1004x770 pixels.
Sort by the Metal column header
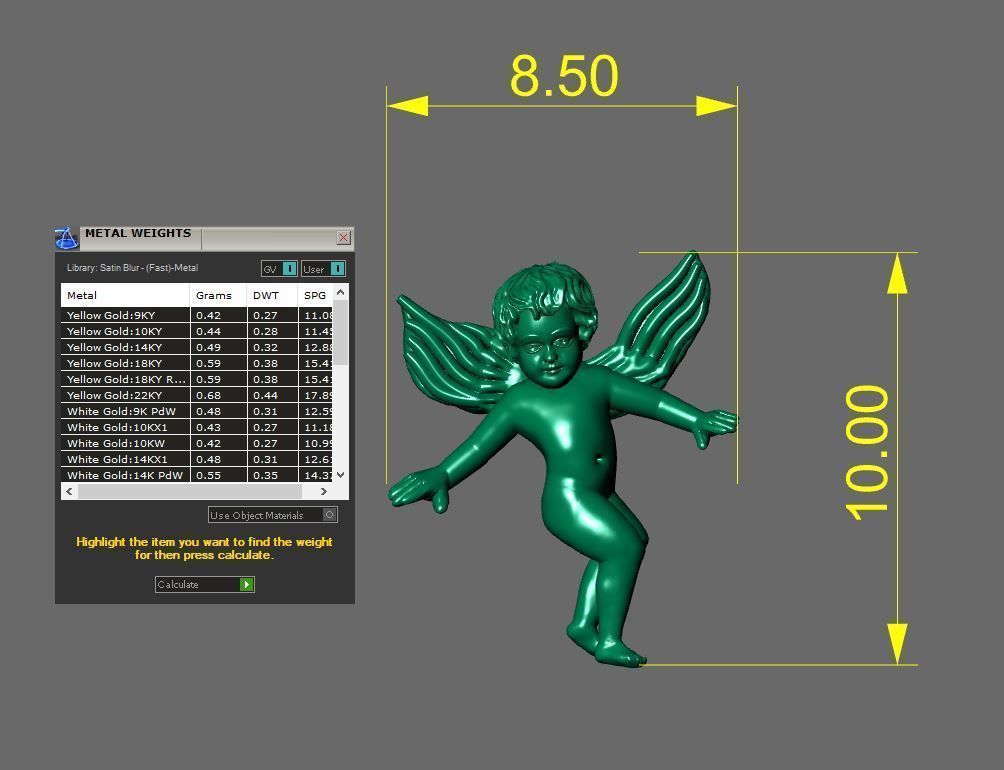pos(126,295)
